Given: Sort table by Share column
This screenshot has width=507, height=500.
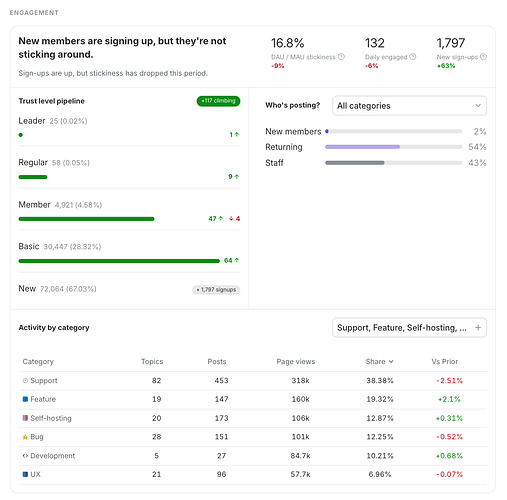Looking at the screenshot, I should tap(379, 362).
